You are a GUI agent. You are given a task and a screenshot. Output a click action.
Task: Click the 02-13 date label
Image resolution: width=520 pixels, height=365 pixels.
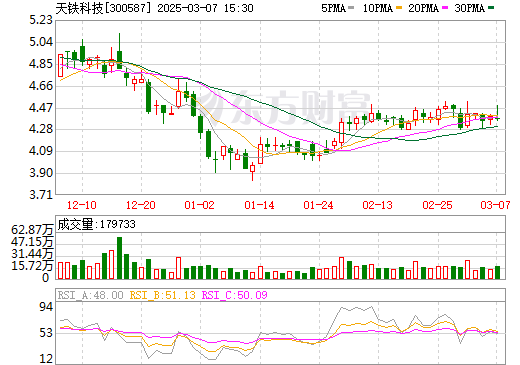(378, 205)
